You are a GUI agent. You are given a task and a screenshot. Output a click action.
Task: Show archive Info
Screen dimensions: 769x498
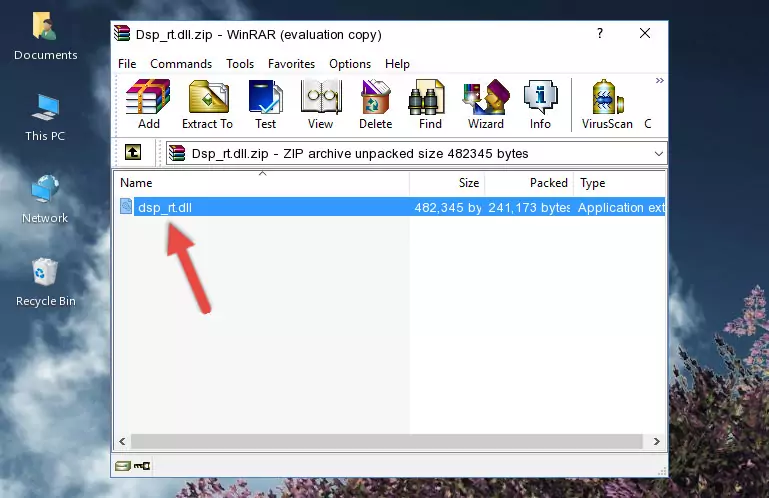(540, 104)
